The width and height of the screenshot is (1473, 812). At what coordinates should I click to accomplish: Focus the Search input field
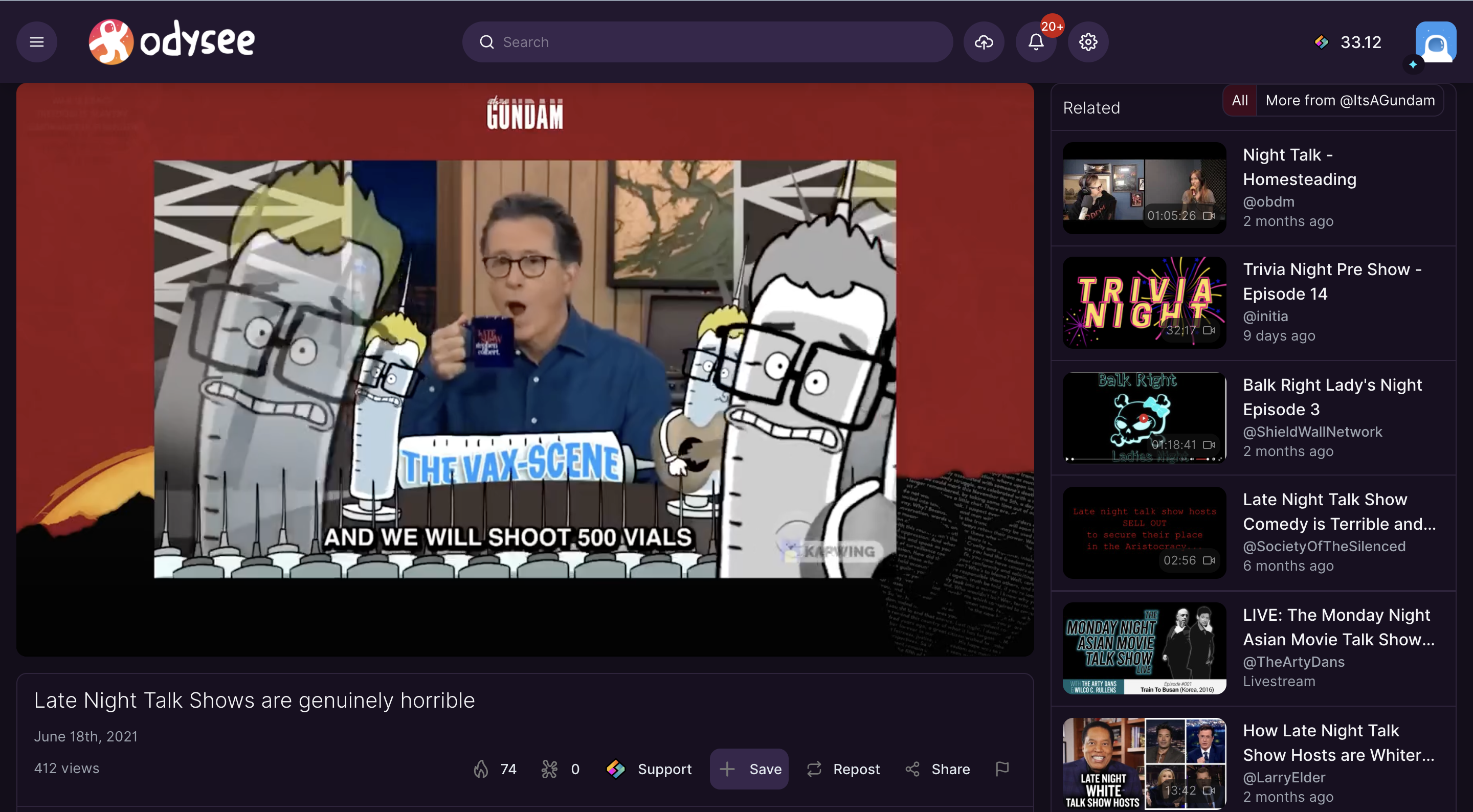(x=707, y=42)
